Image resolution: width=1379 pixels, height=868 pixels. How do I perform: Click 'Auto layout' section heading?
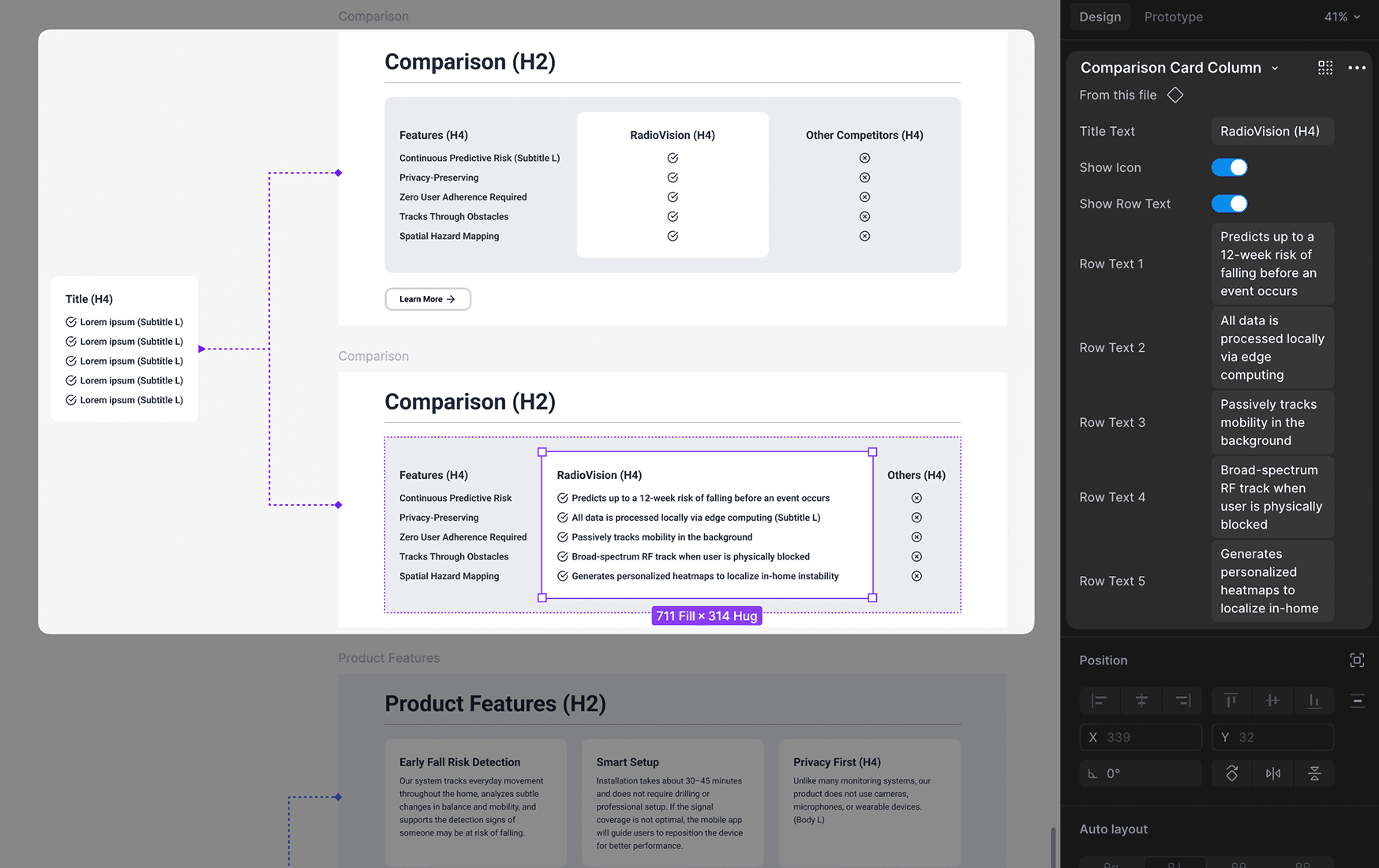[1114, 829]
